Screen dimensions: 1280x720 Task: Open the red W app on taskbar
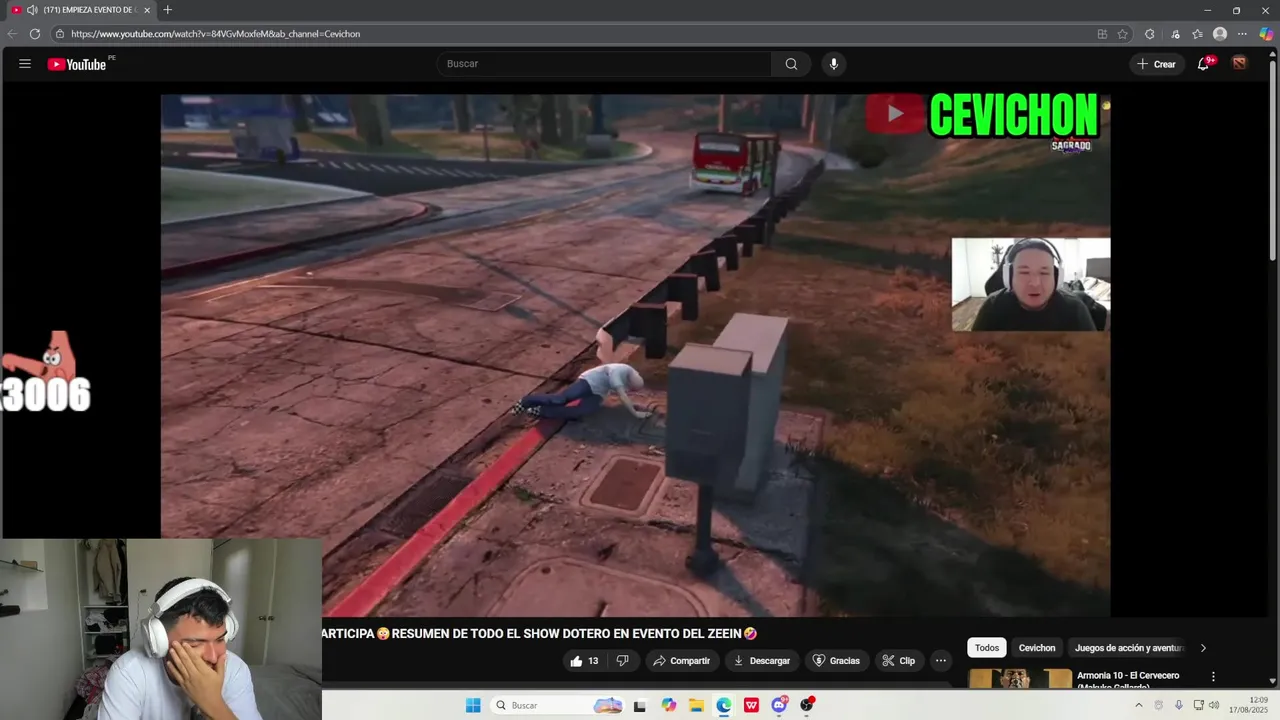pyautogui.click(x=751, y=705)
